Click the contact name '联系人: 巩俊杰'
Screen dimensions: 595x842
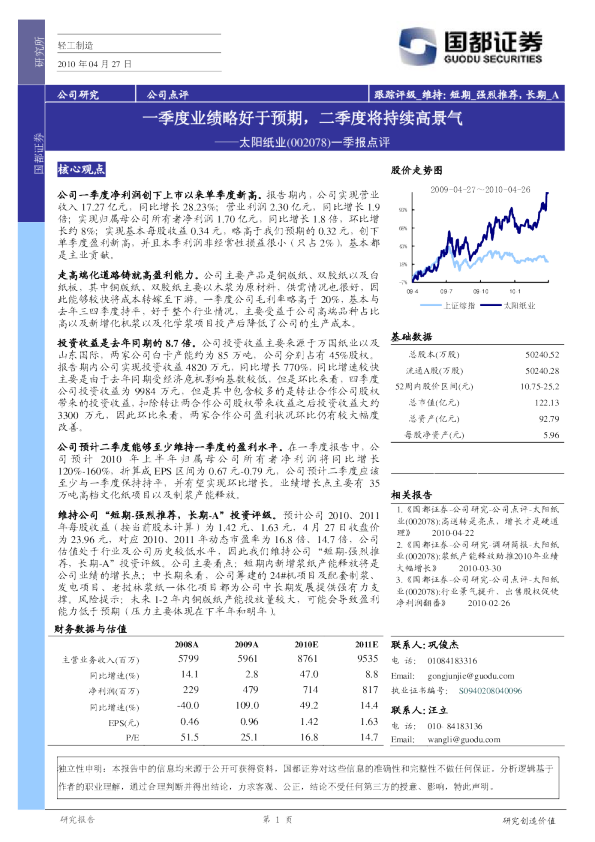coord(425,644)
